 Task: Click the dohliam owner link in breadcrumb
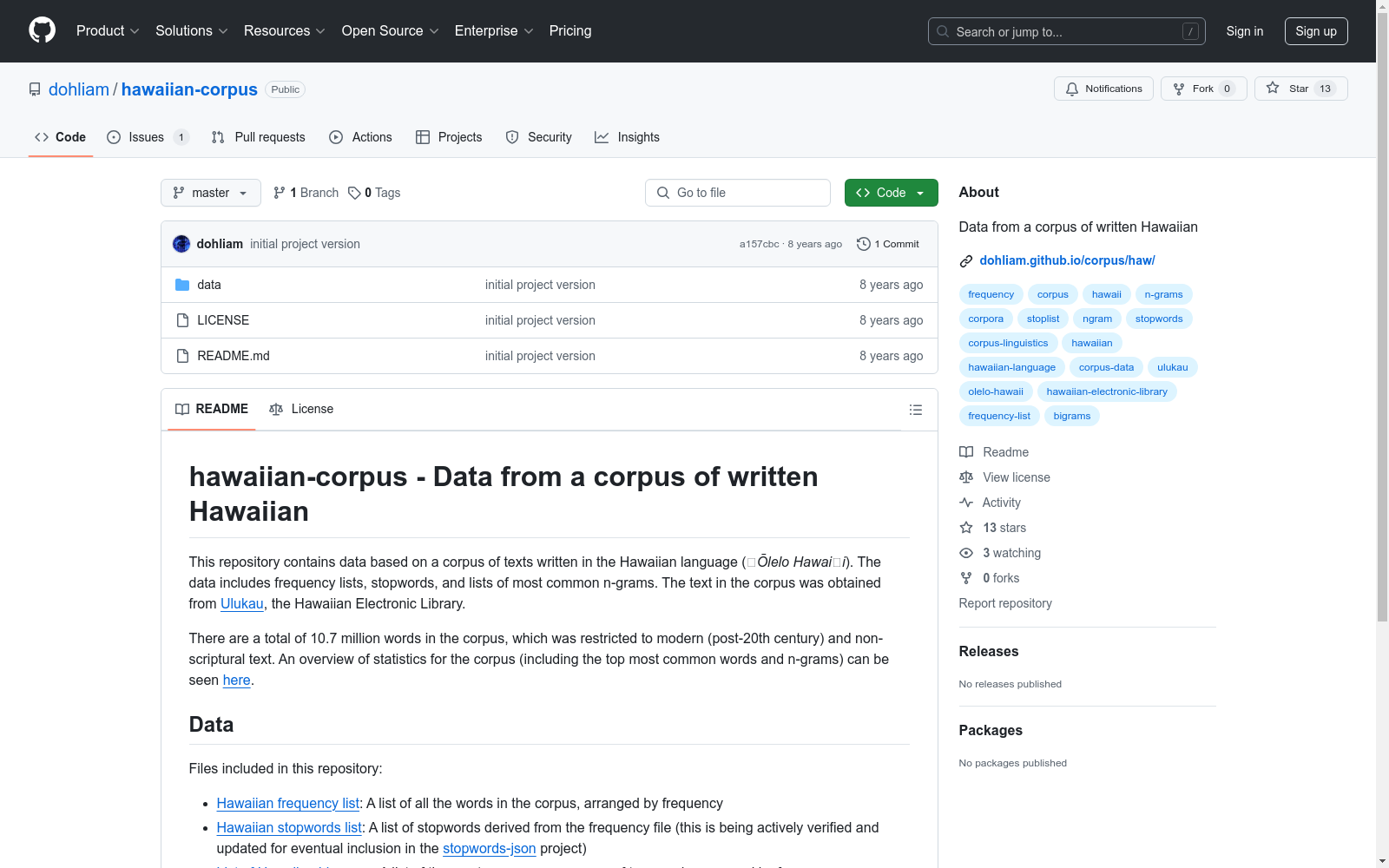(x=79, y=89)
